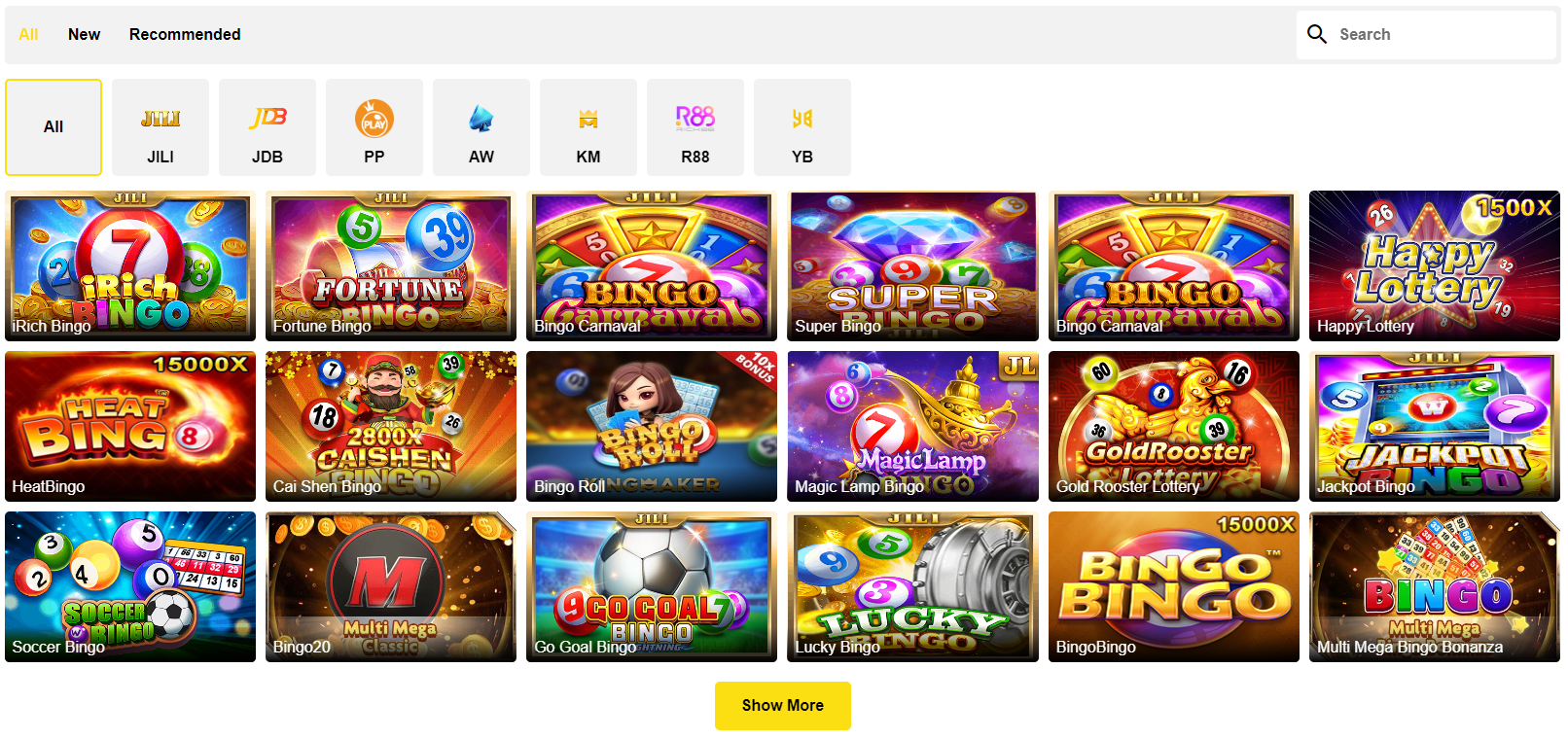Focus the Search input field
This screenshot has width=1568, height=739.
[1426, 34]
